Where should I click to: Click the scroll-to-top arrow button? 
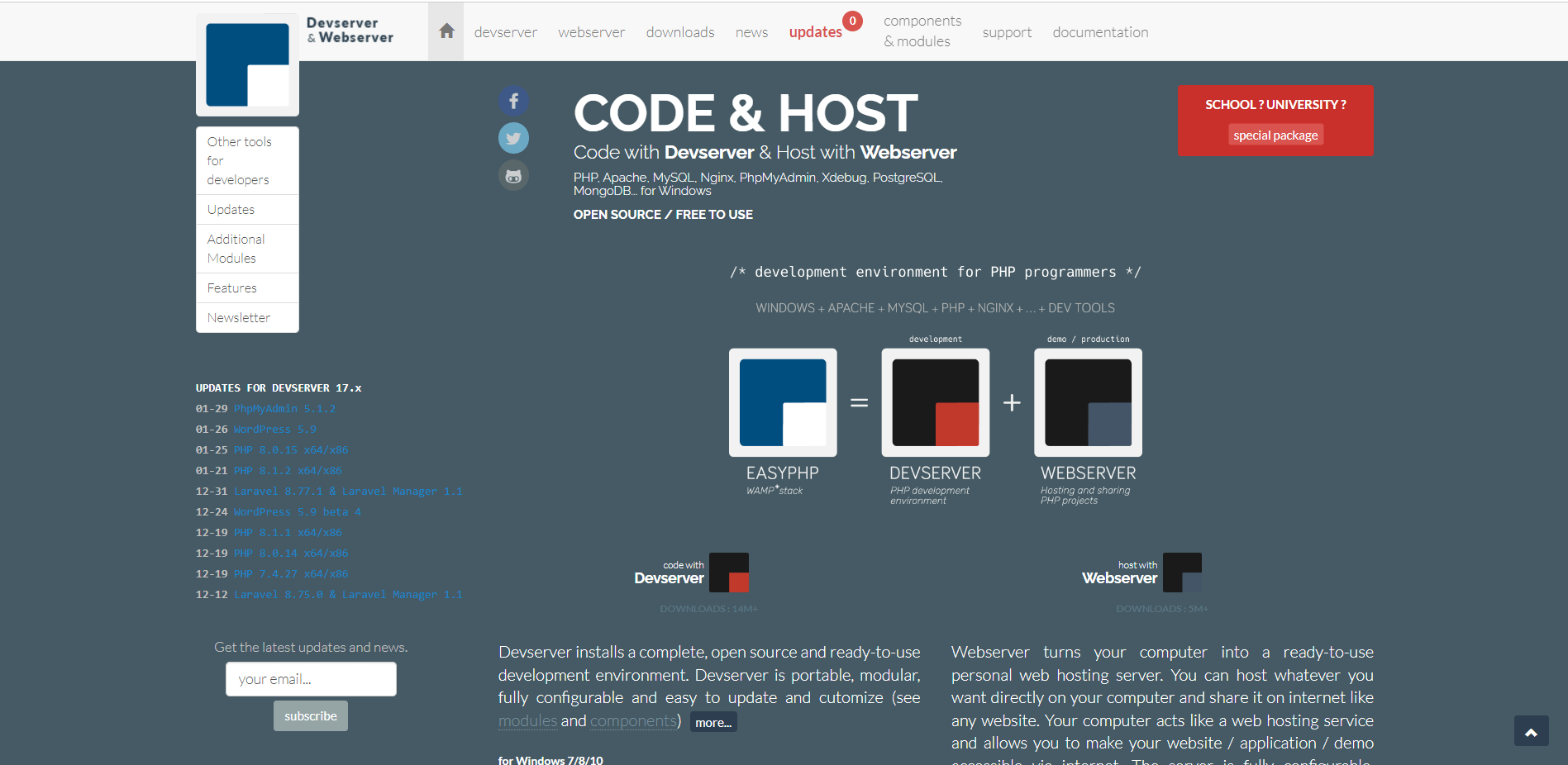coord(1531,730)
